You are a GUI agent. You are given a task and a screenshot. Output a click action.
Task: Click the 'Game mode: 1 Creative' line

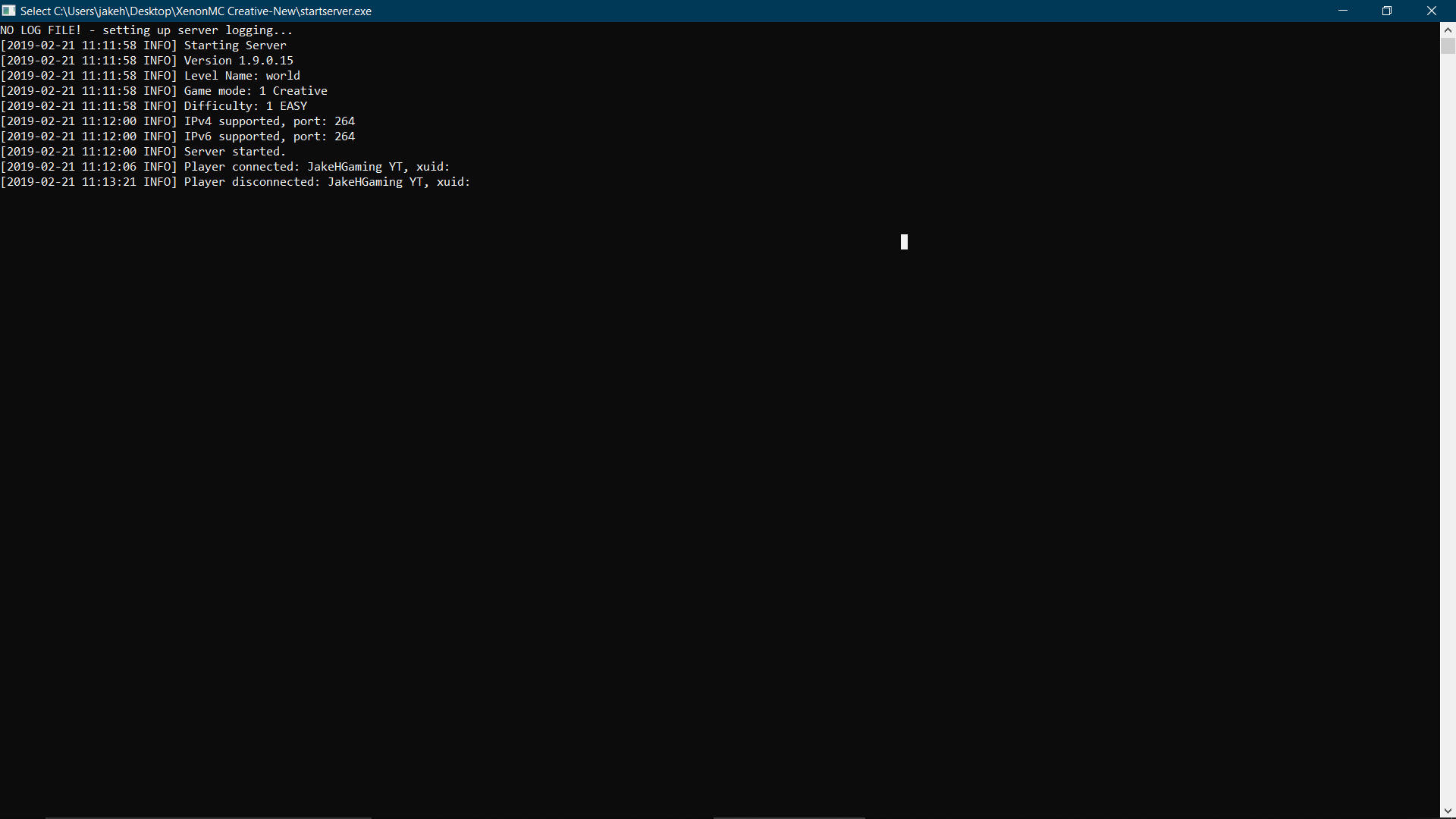[256, 91]
